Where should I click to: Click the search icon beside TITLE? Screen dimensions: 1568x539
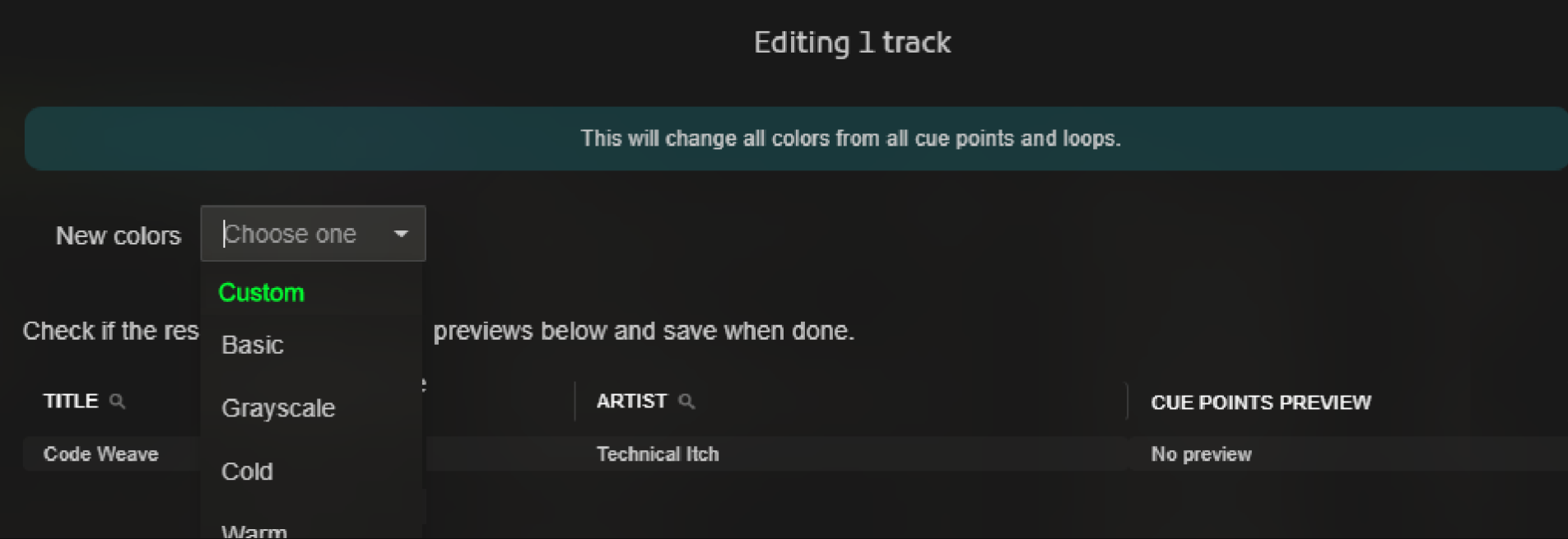117,402
